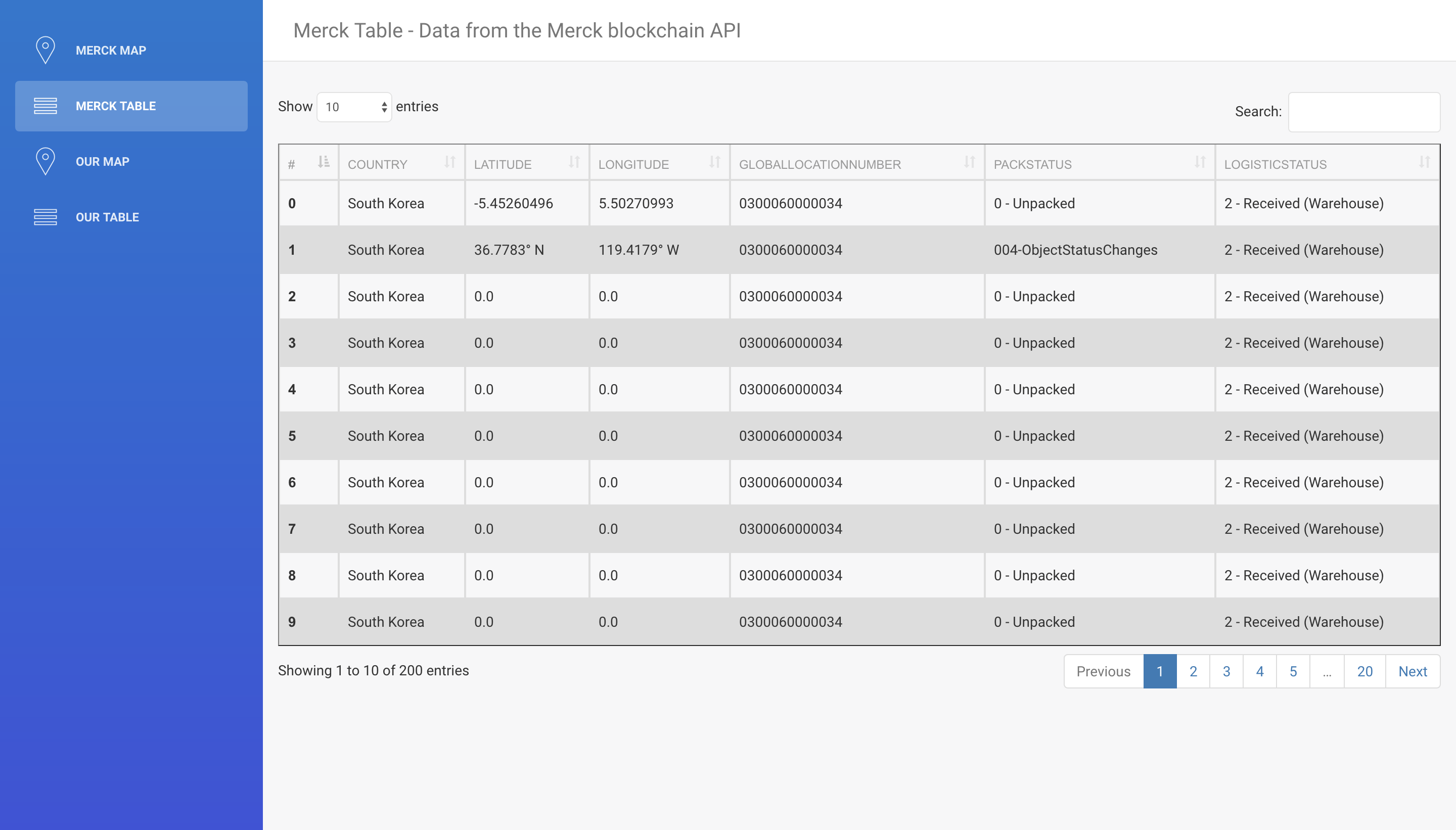Go to the Next page
The height and width of the screenshot is (830, 1456).
(1412, 671)
